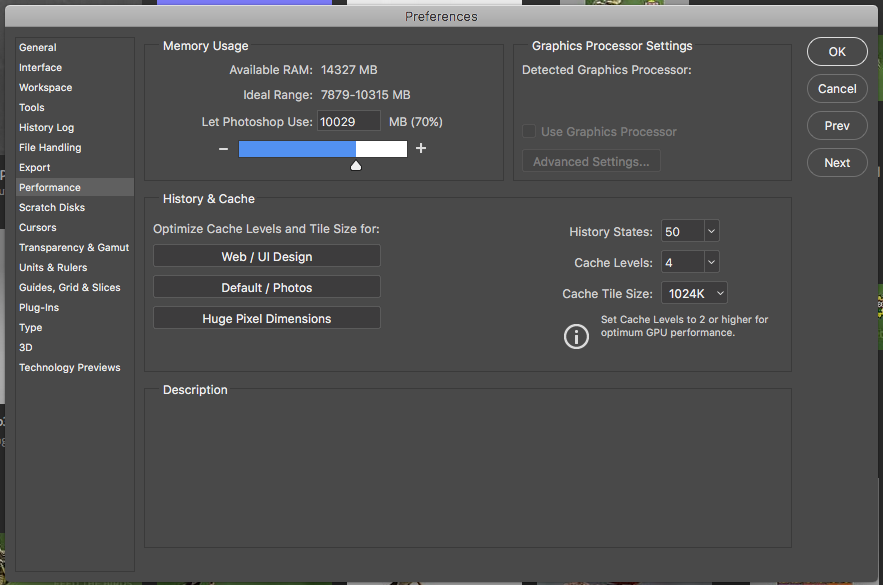883x585 pixels.
Task: Click the Advanced Settings button
Action: tap(591, 162)
